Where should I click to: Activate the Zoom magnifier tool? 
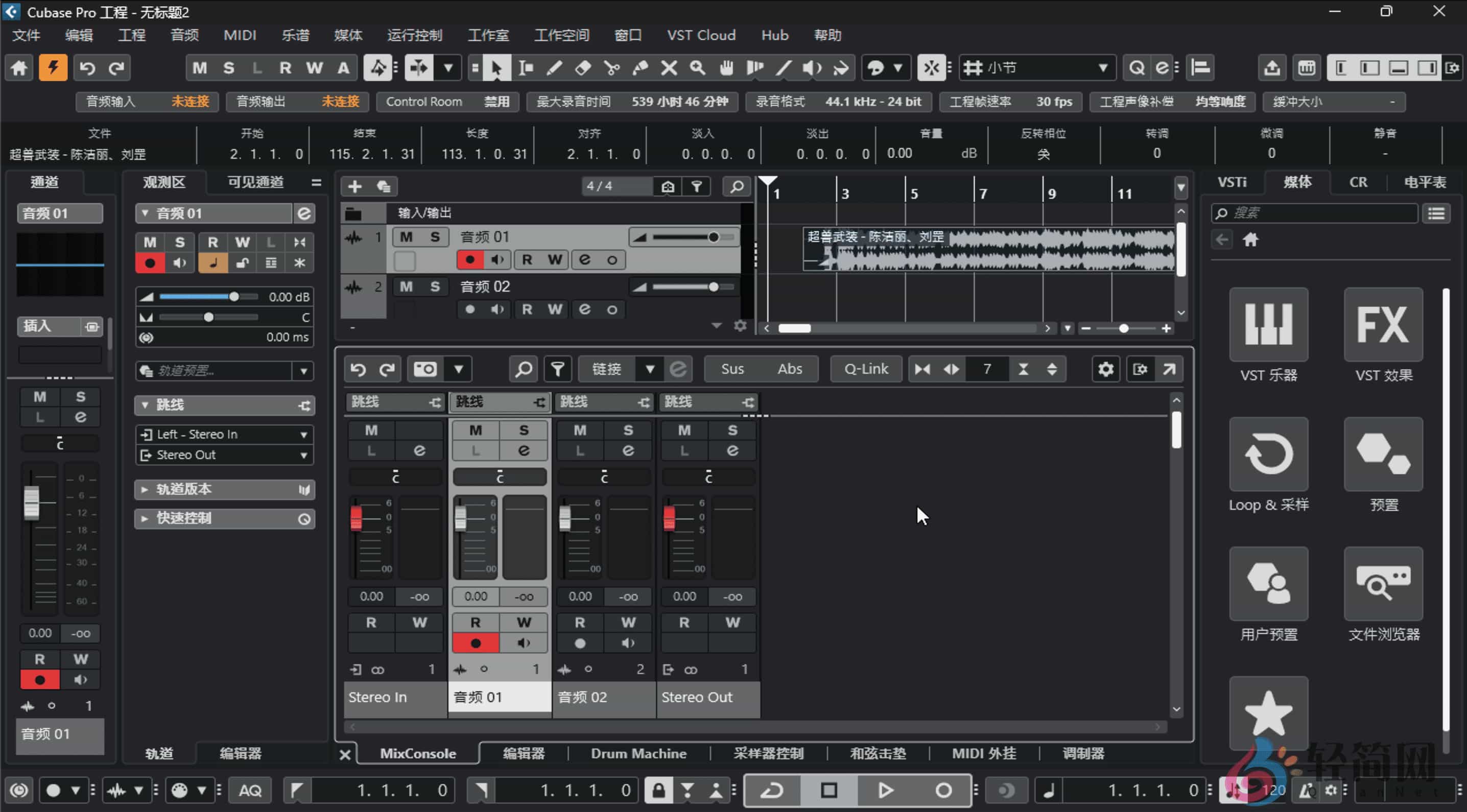[697, 68]
